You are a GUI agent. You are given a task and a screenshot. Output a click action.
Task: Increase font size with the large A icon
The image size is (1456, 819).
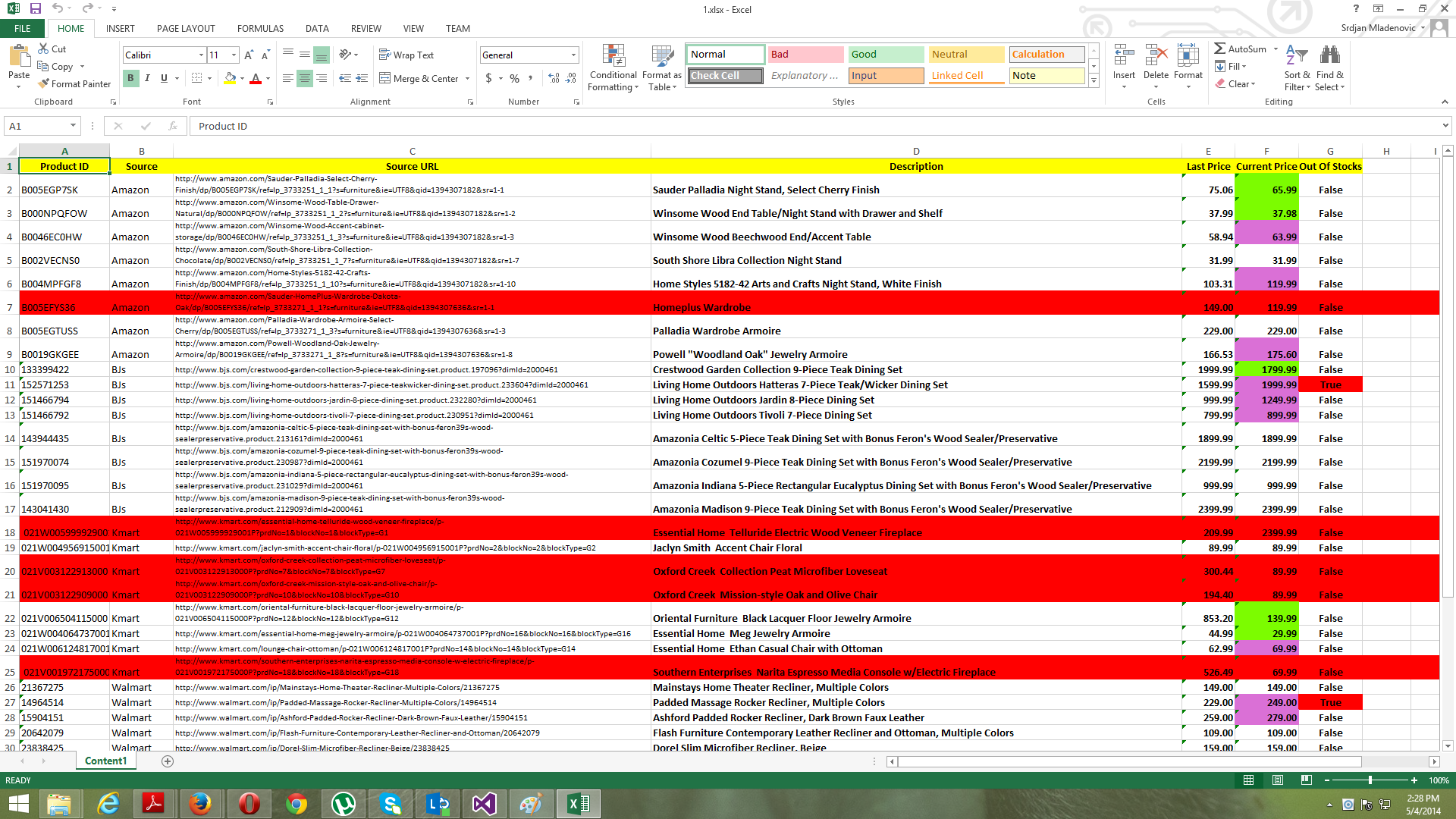point(248,55)
